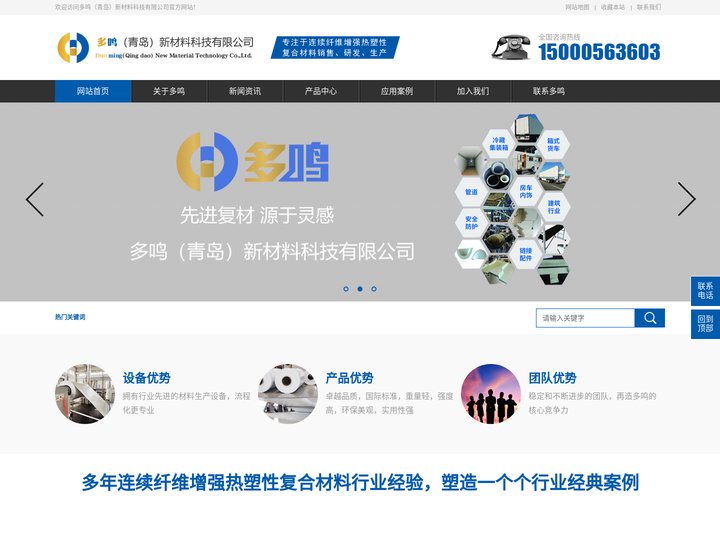Open the 产品中心 menu item
Viewport: 720px width, 540px height.
pos(321,91)
